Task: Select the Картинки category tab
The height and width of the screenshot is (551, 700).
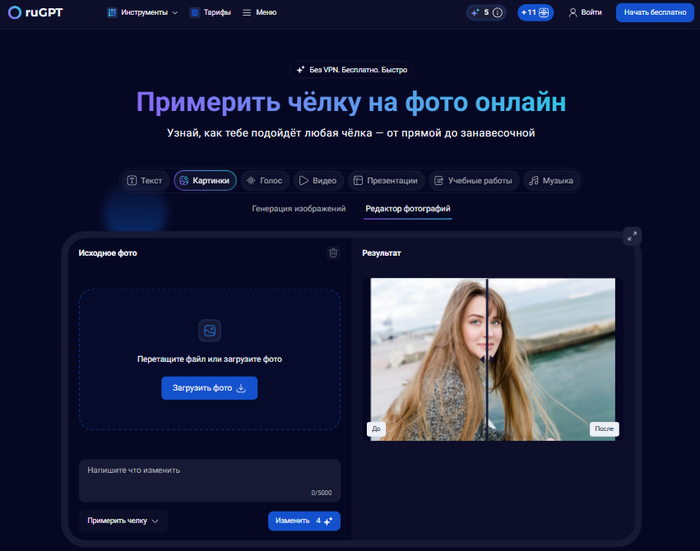Action: click(205, 181)
